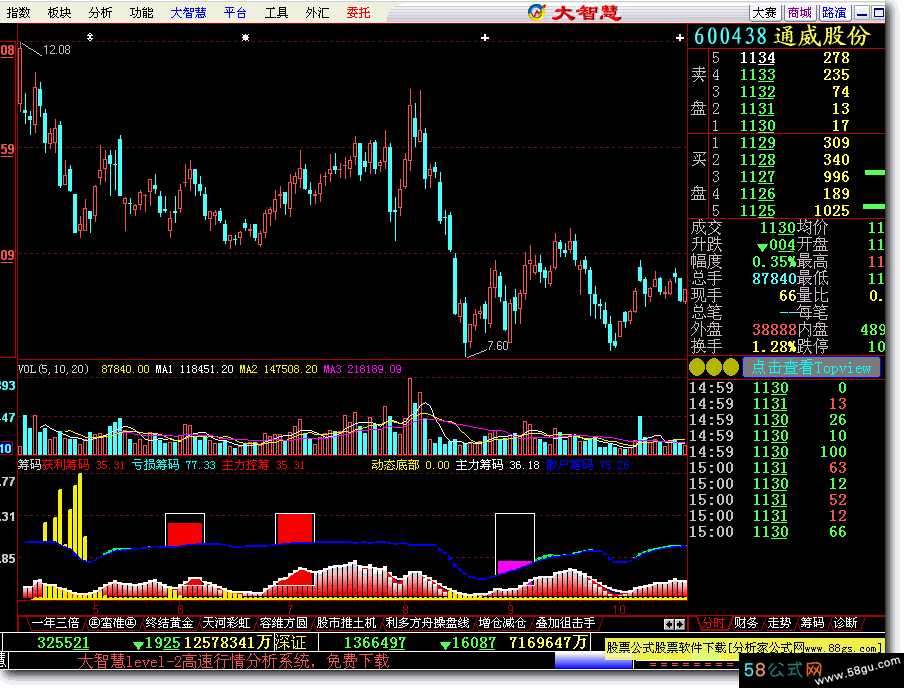Open the 指数 menu

pos(18,12)
